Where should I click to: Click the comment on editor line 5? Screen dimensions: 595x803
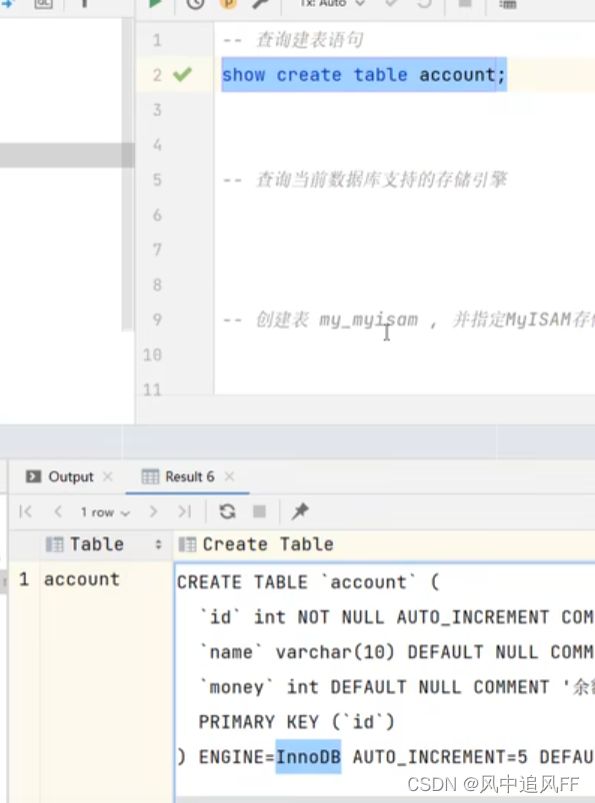click(365, 180)
